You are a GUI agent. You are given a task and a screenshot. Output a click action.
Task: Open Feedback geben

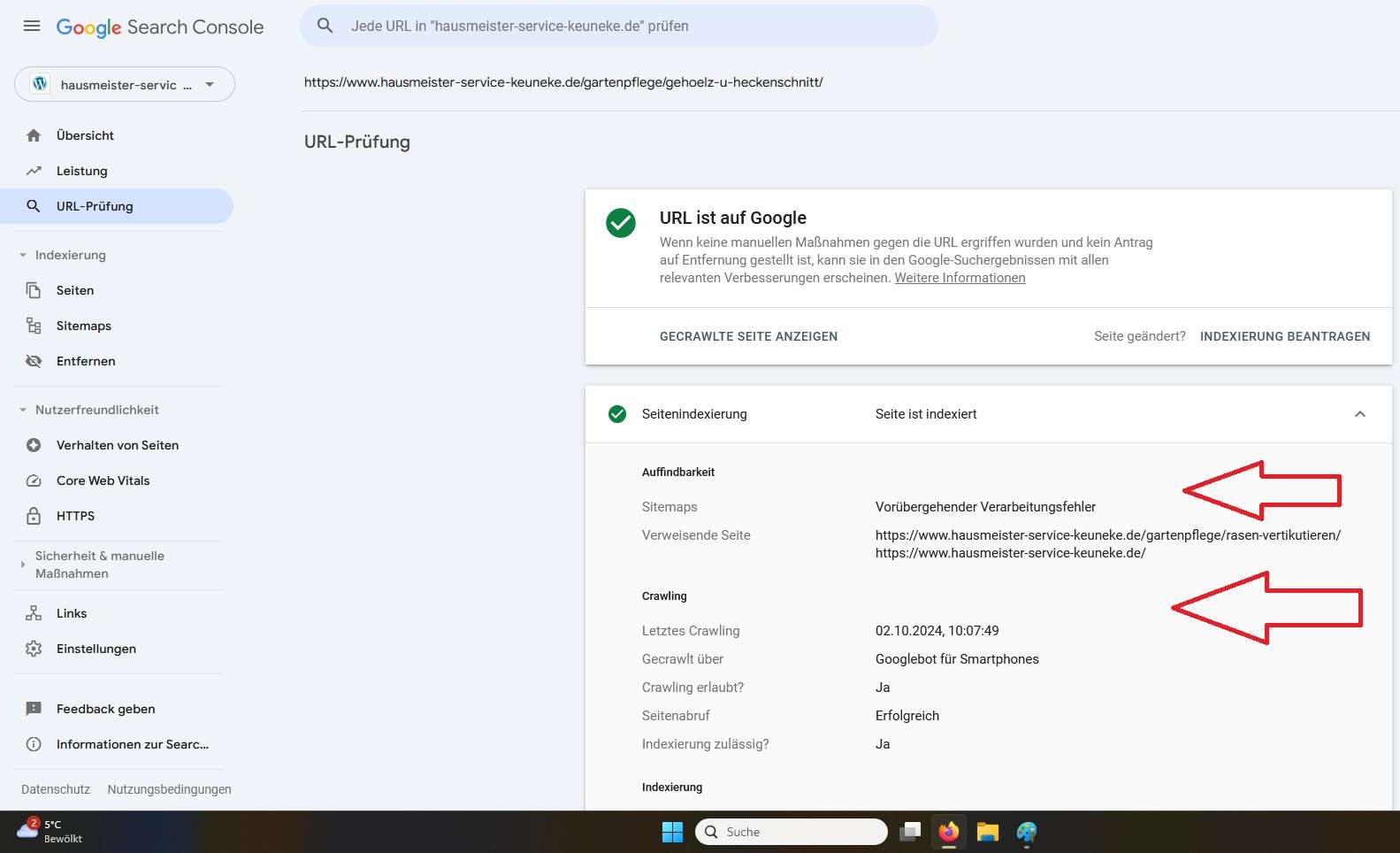106,709
